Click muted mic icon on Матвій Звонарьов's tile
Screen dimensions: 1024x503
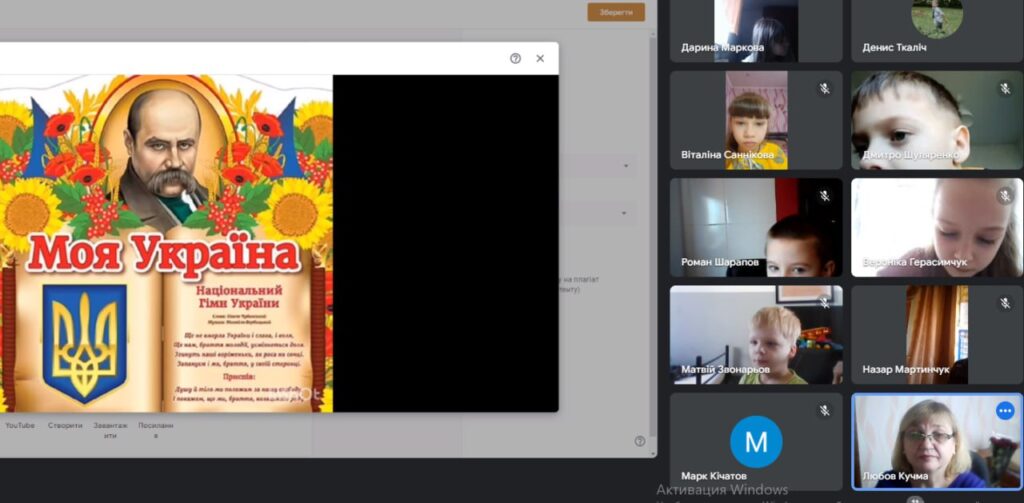click(824, 303)
